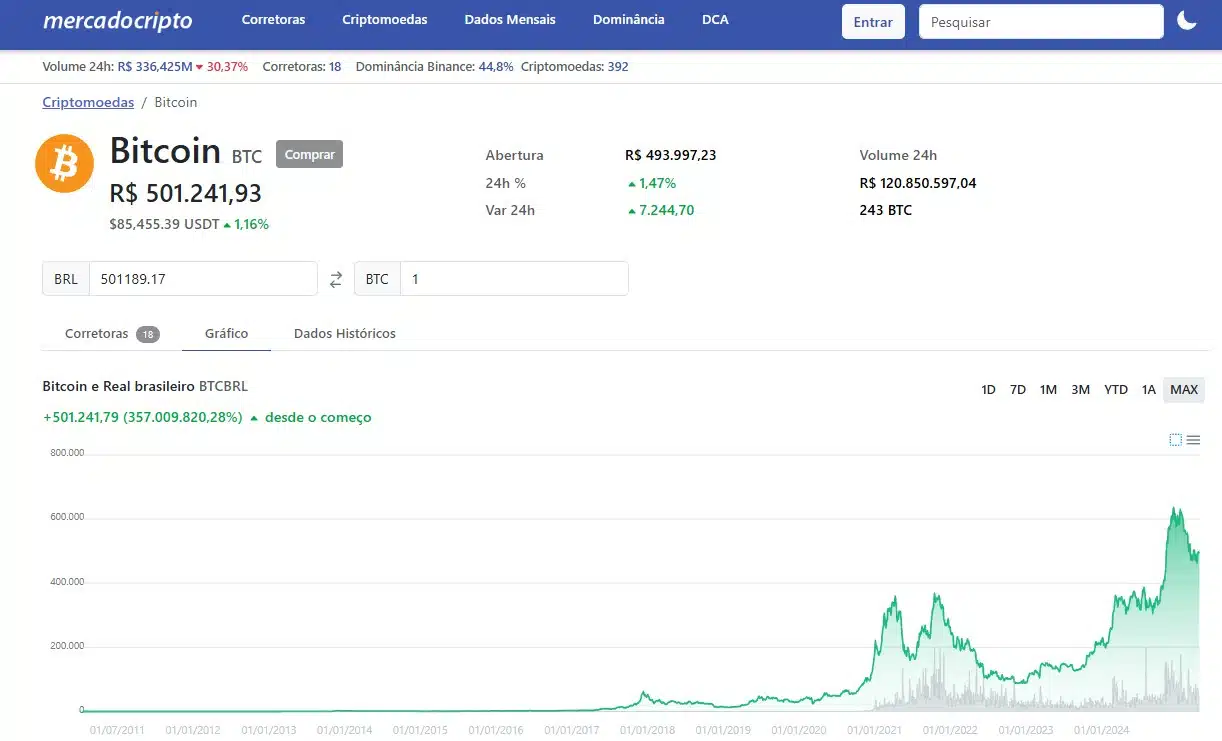1222x741 pixels.
Task: Click the 600.000 y-axis label
Action: click(x=67, y=517)
